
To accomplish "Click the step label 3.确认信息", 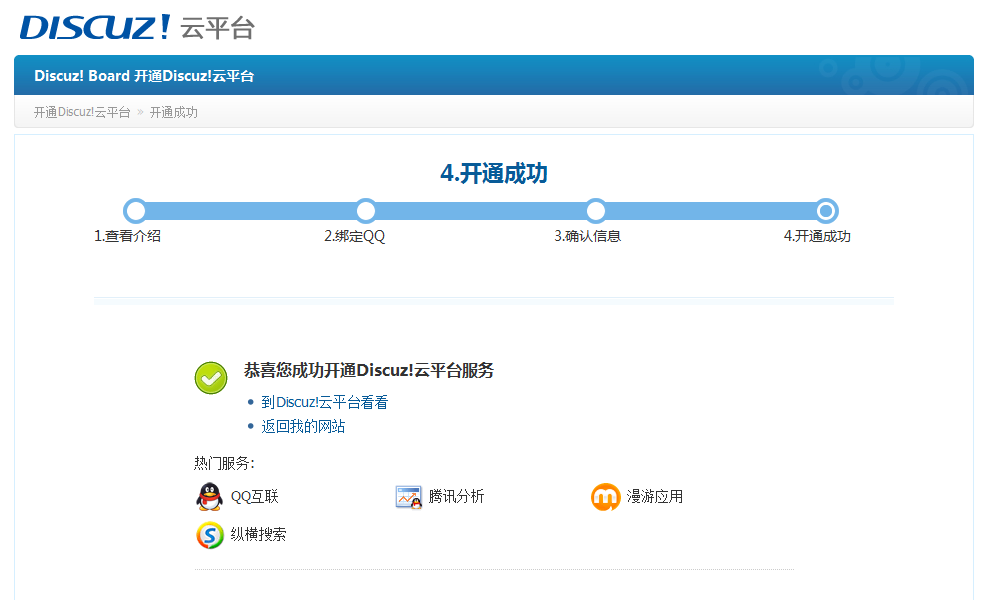I will coord(587,236).
